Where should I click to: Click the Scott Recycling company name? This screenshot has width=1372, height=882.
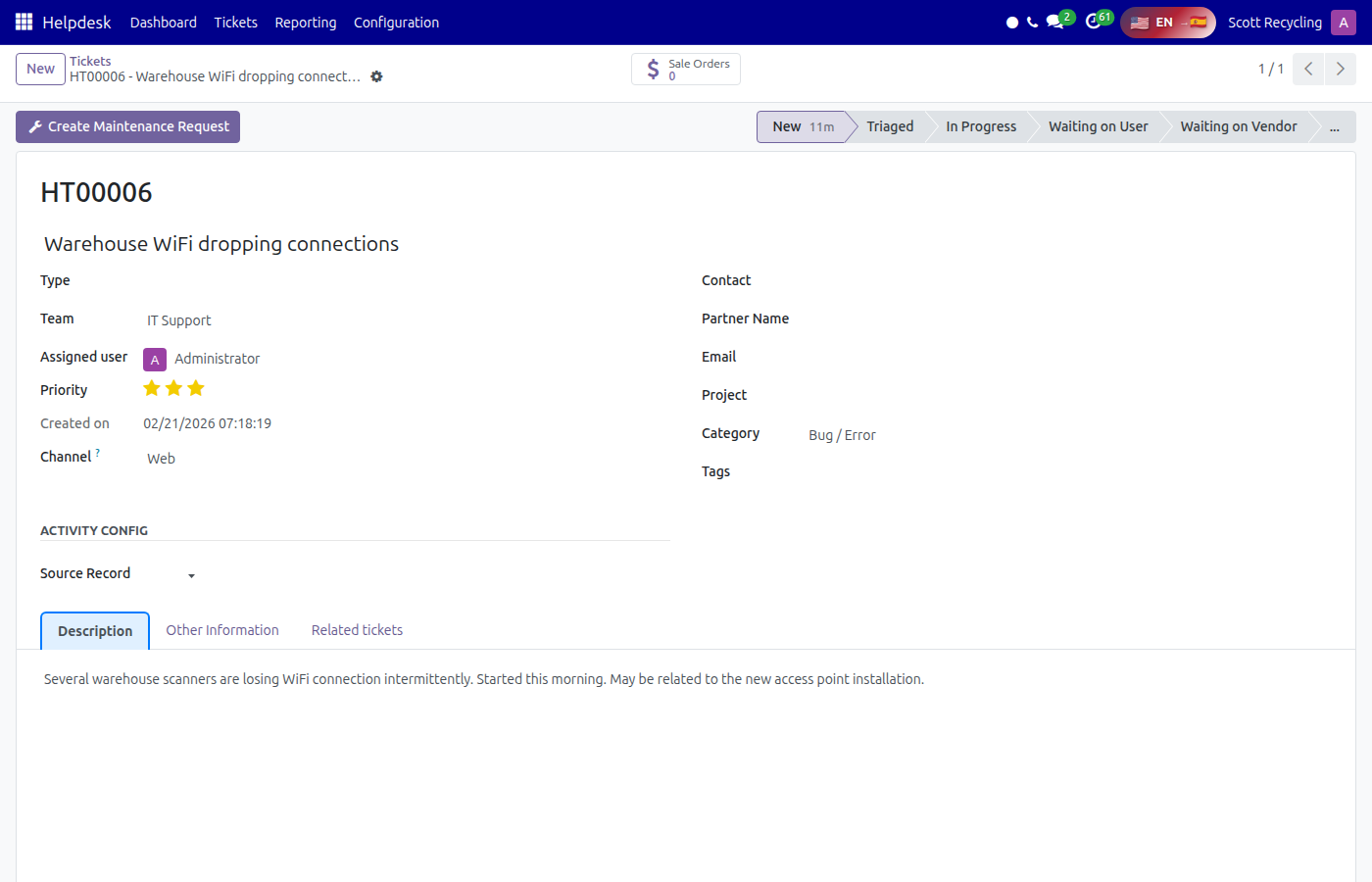(x=1275, y=23)
